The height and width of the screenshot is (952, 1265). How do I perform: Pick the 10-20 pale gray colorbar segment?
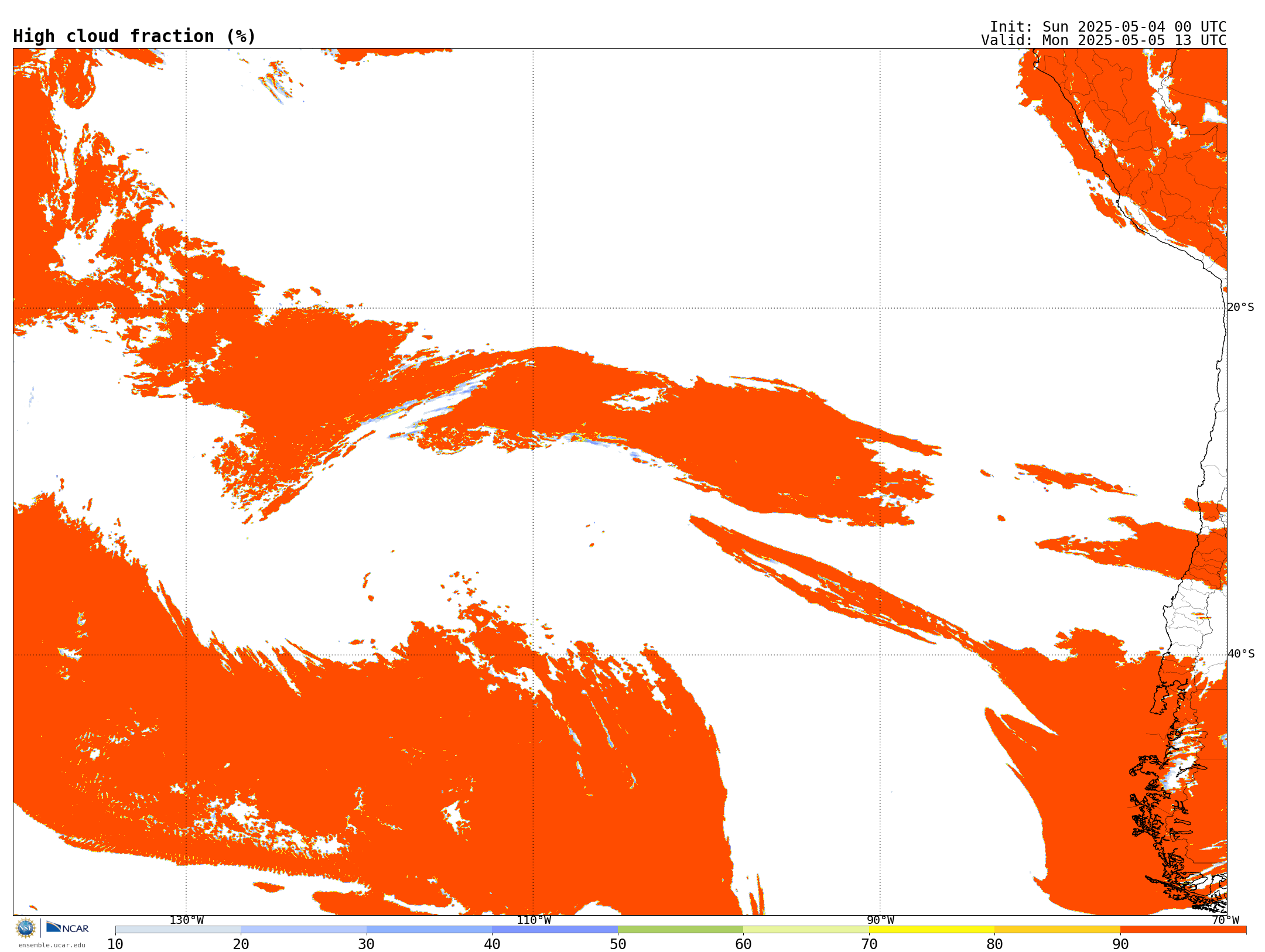coord(178,930)
